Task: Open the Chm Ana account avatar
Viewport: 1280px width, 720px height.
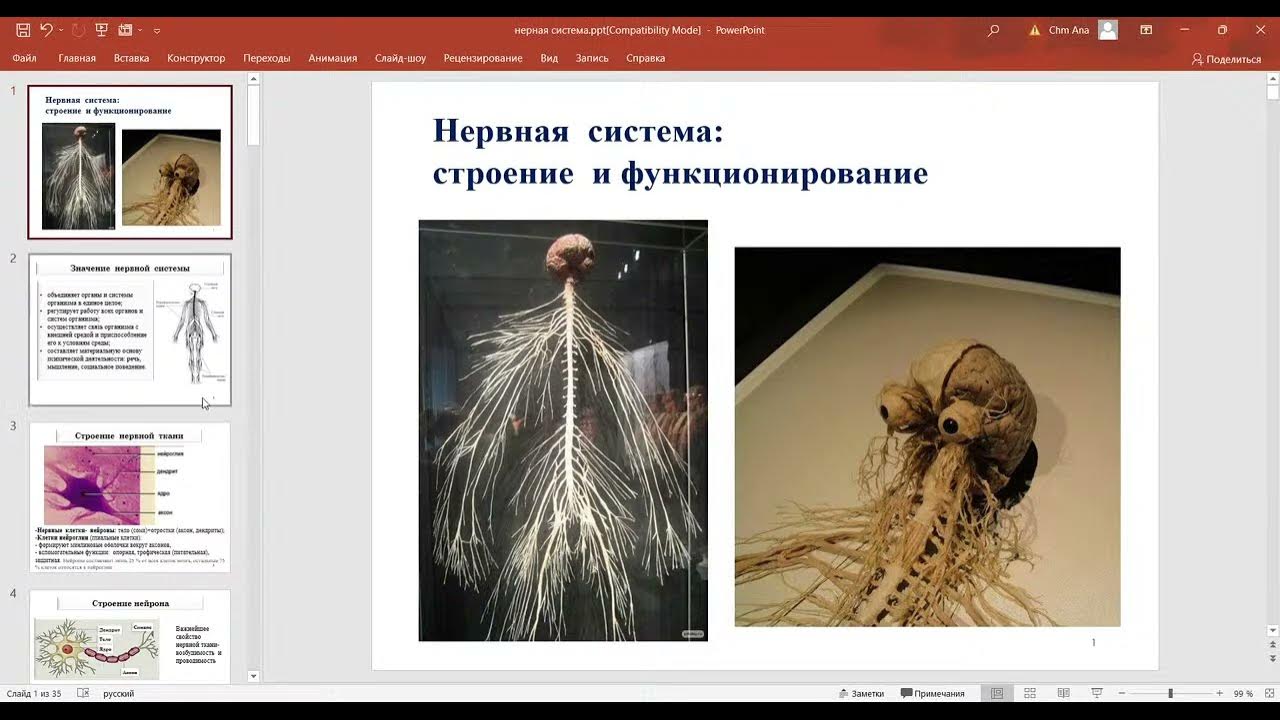Action: point(1108,30)
